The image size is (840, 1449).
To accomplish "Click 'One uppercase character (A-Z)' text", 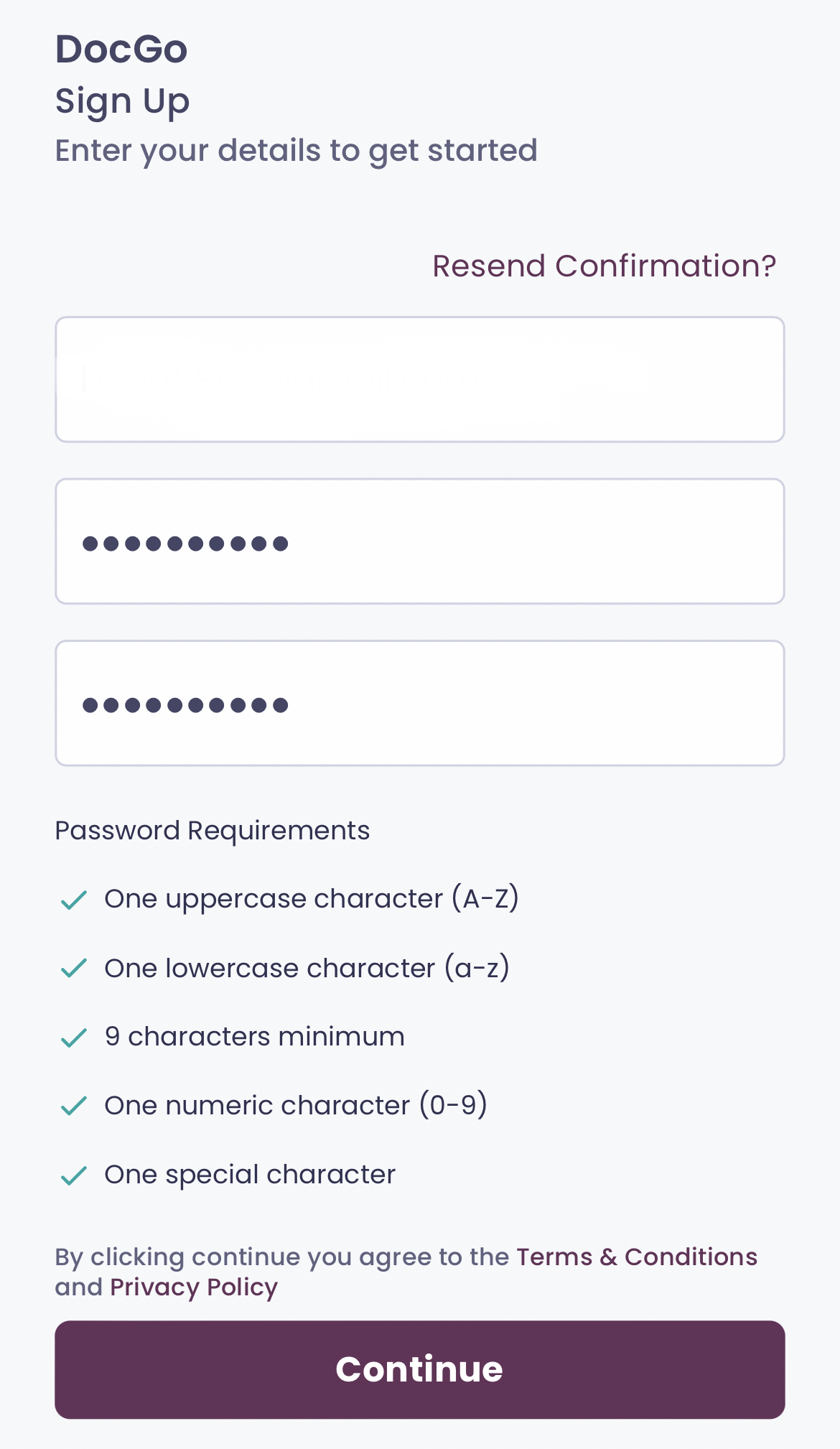I will (312, 899).
